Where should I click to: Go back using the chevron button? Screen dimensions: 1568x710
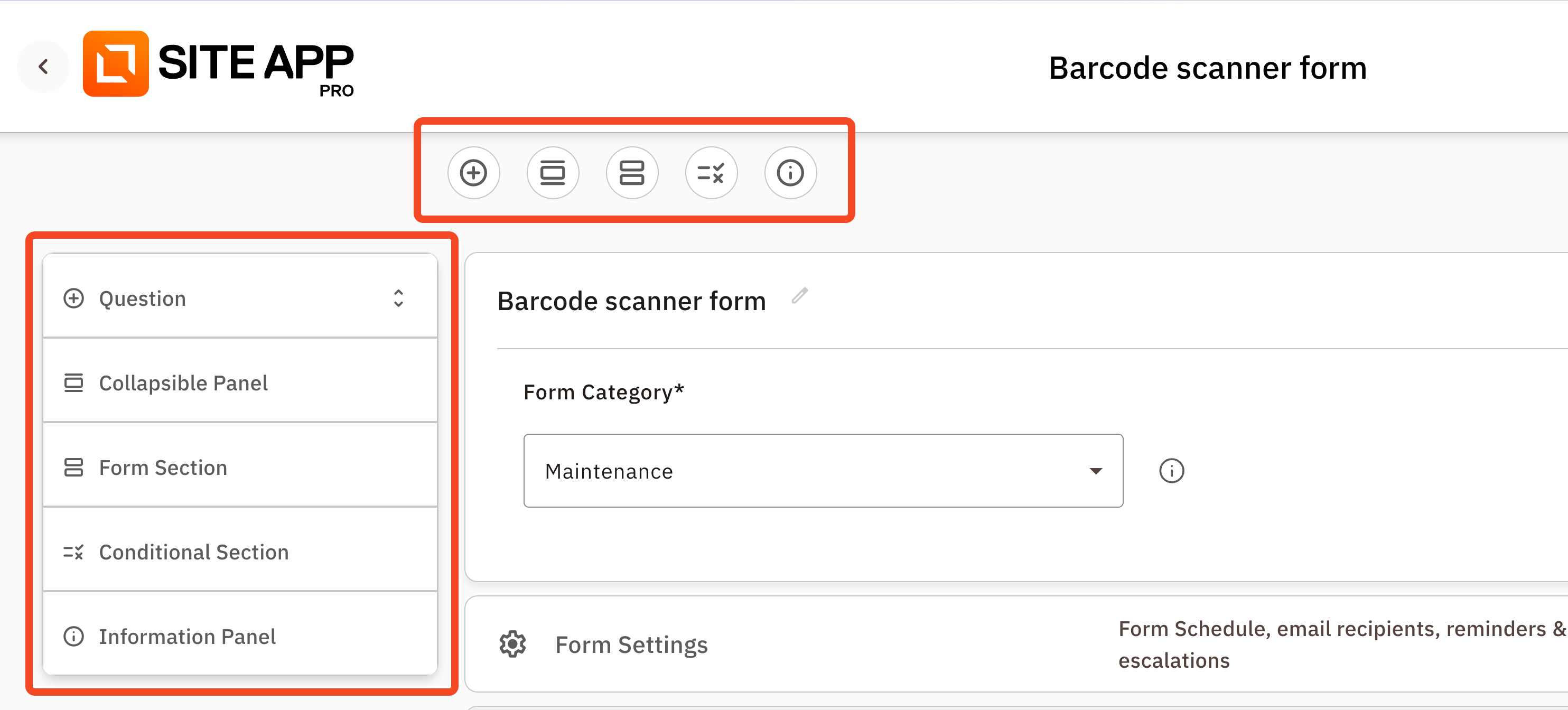point(43,67)
